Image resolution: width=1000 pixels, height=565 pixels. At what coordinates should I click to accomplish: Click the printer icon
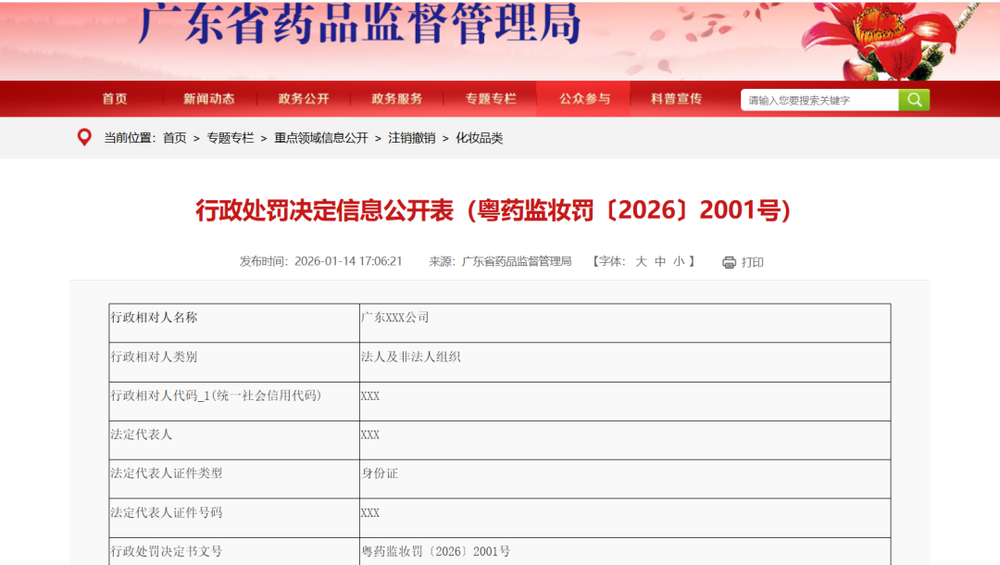click(729, 262)
